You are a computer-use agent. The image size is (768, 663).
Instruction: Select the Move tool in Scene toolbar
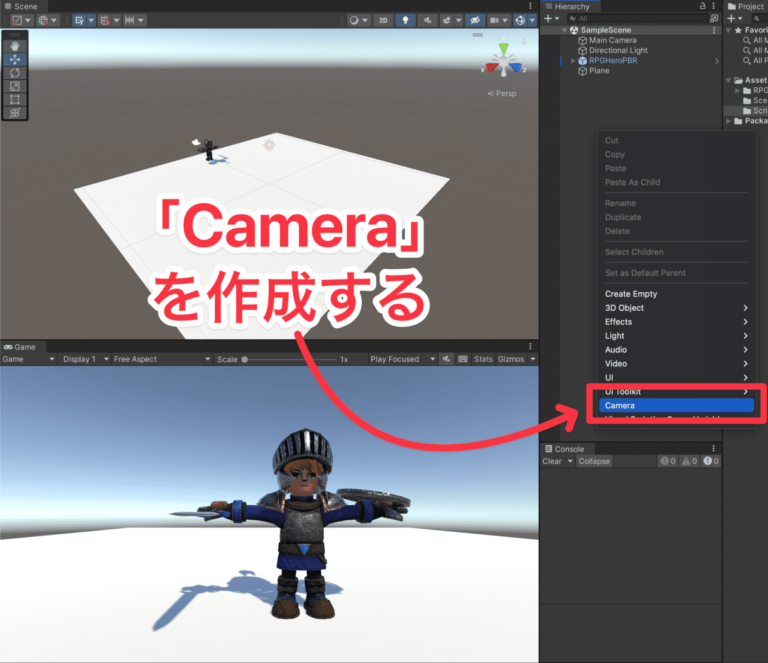15,59
